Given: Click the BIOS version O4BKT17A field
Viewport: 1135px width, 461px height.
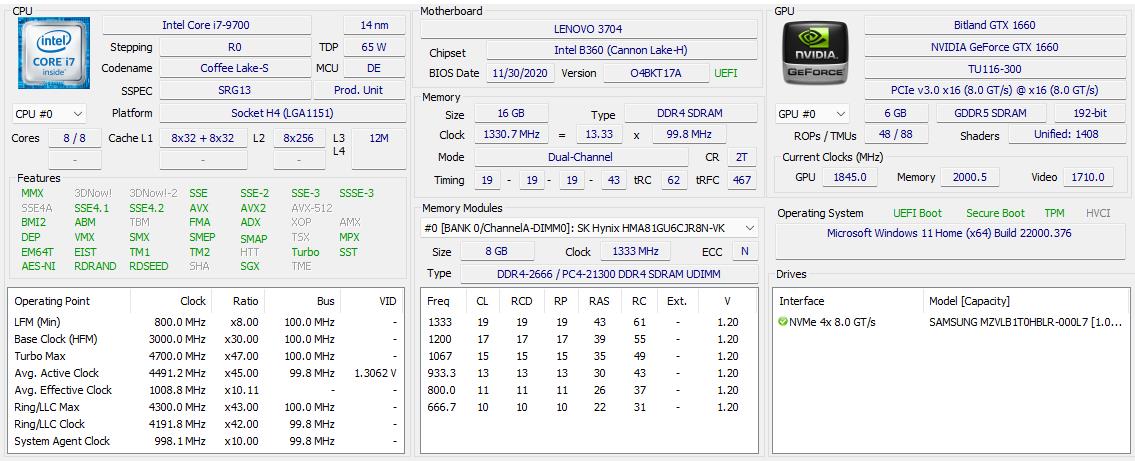Looking at the screenshot, I should point(656,73).
